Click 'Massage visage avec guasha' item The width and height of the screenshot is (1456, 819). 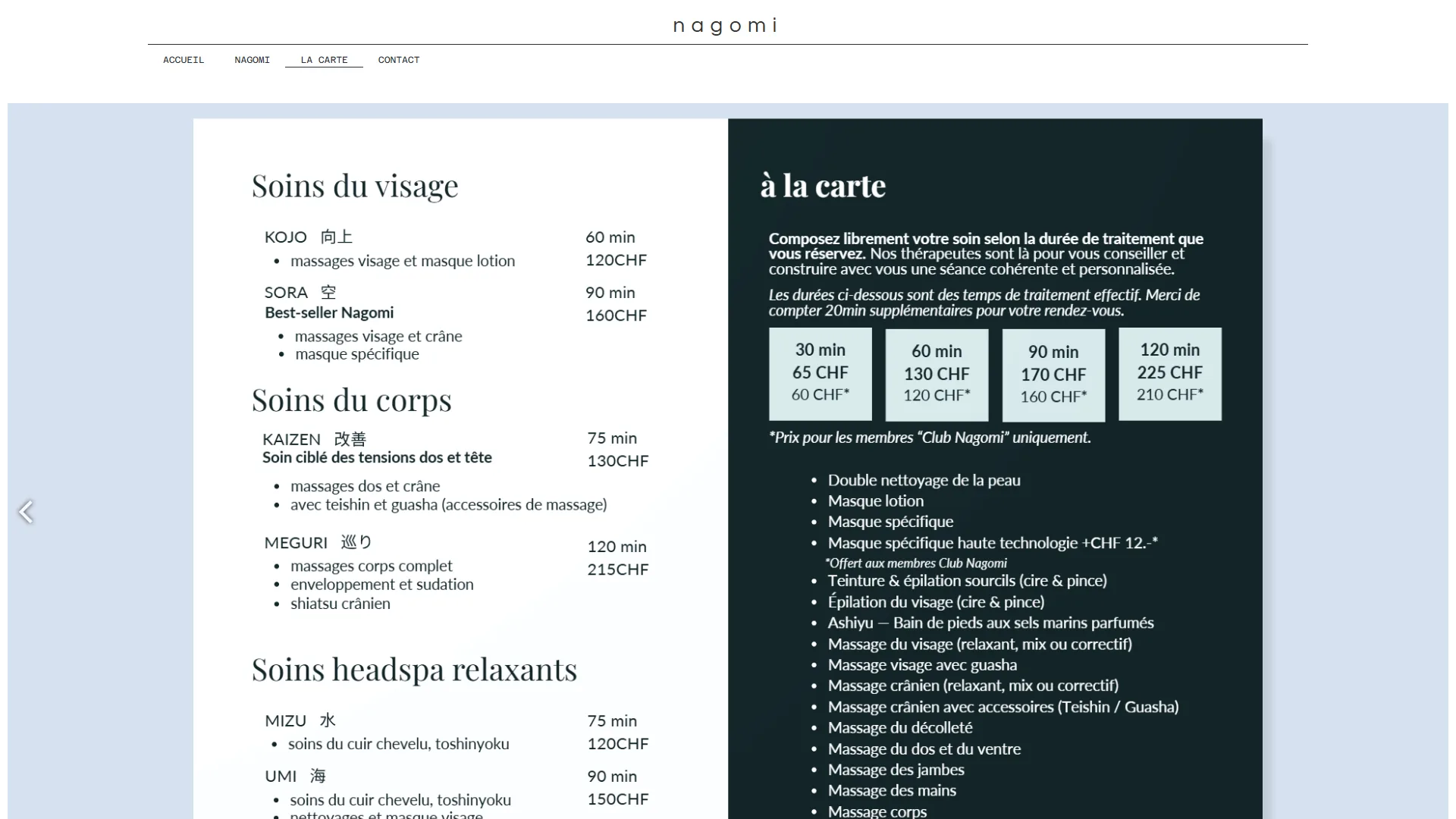(x=922, y=665)
